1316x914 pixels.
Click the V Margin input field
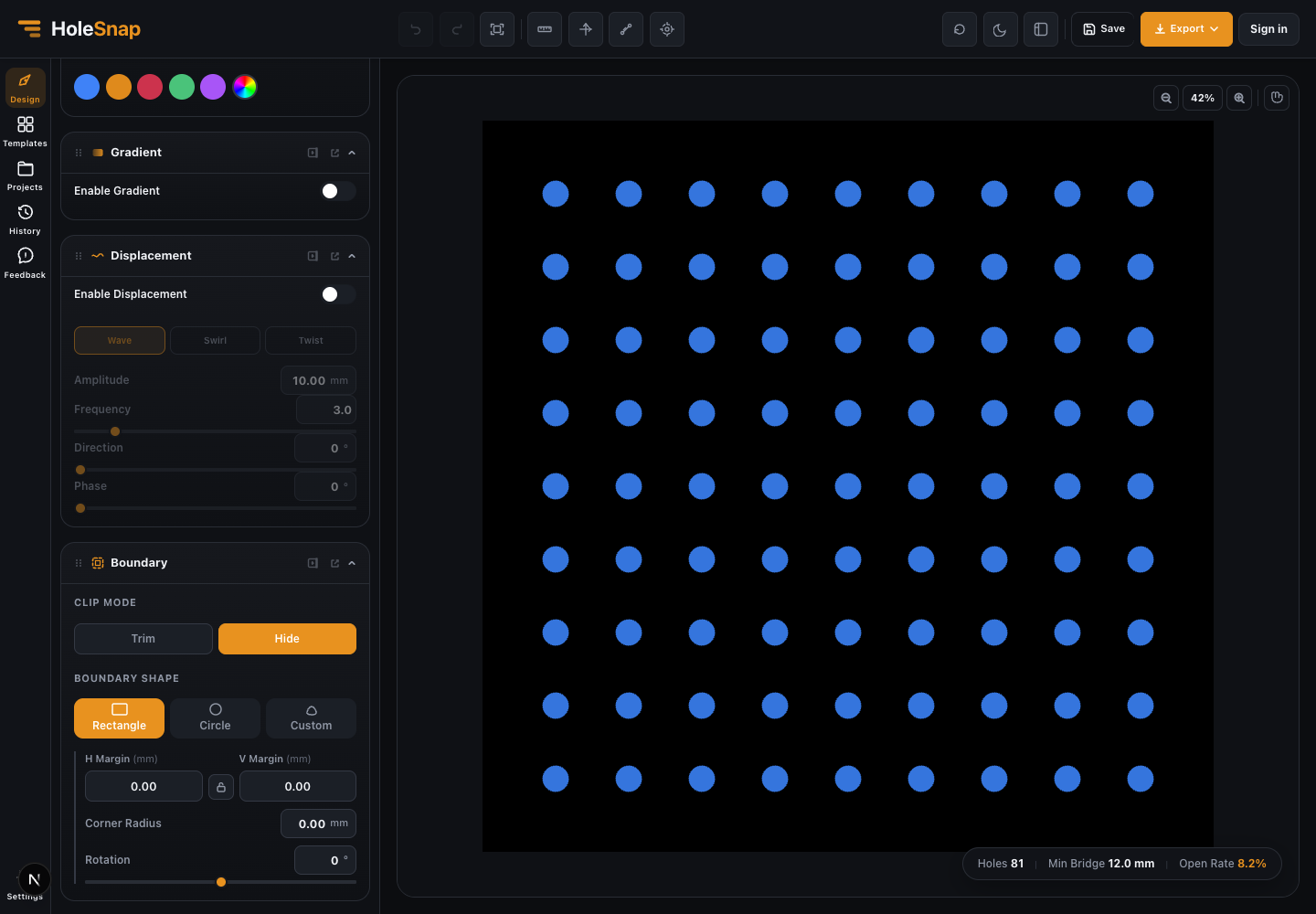[x=298, y=786]
